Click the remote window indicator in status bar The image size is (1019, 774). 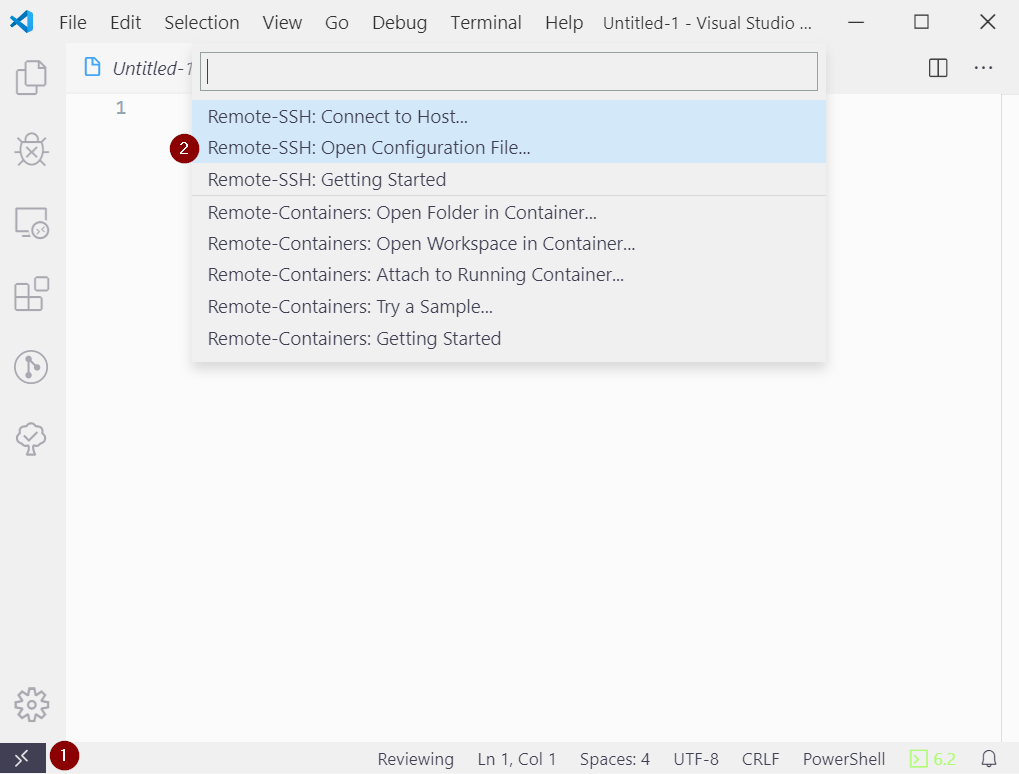coord(23,758)
